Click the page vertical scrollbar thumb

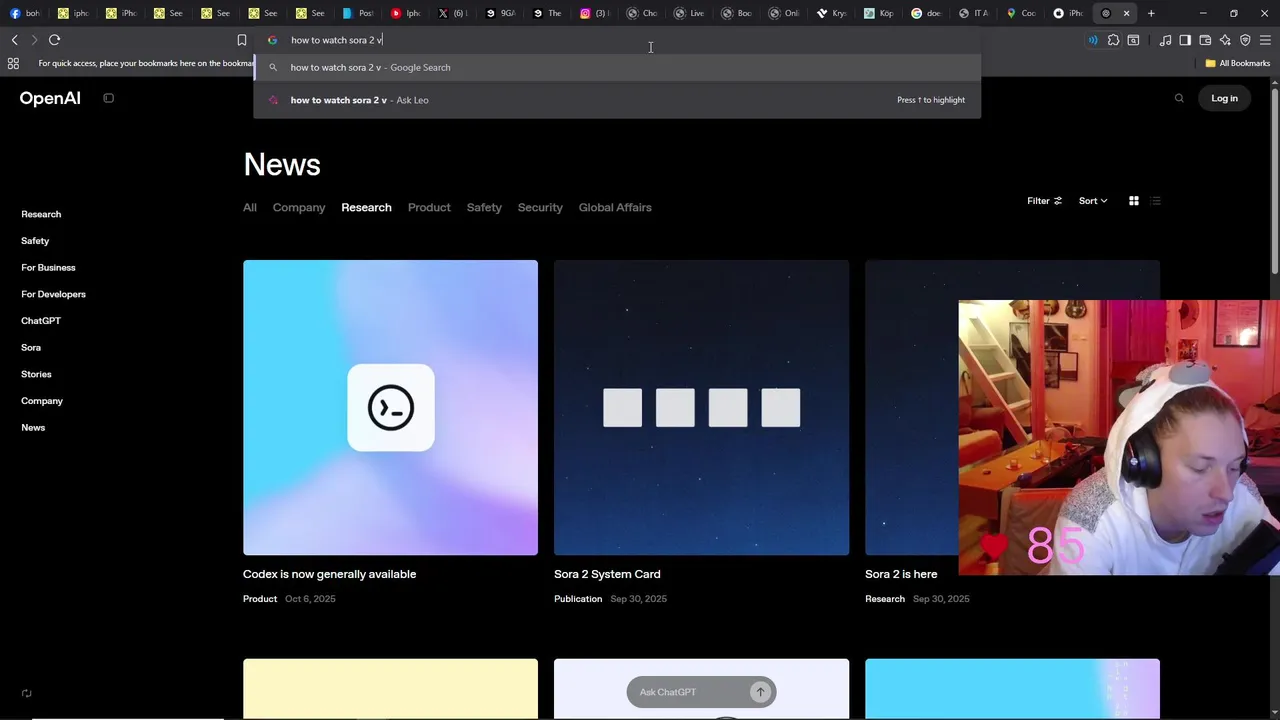point(1275,180)
